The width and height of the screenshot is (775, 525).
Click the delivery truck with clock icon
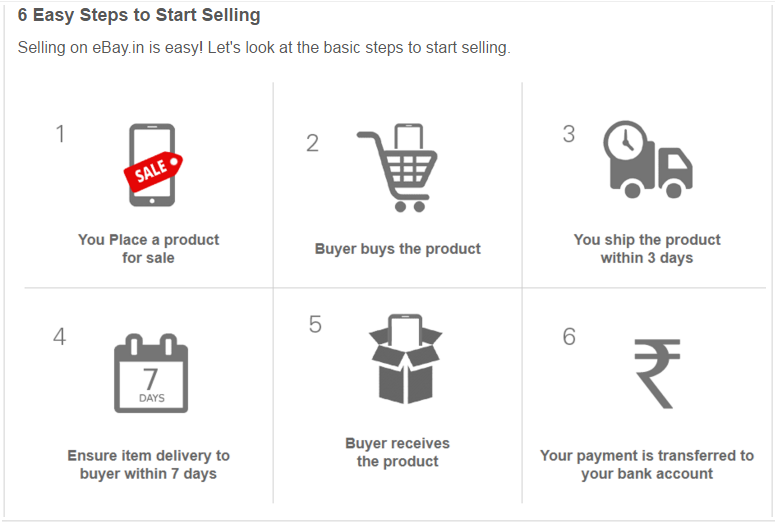tap(647, 159)
